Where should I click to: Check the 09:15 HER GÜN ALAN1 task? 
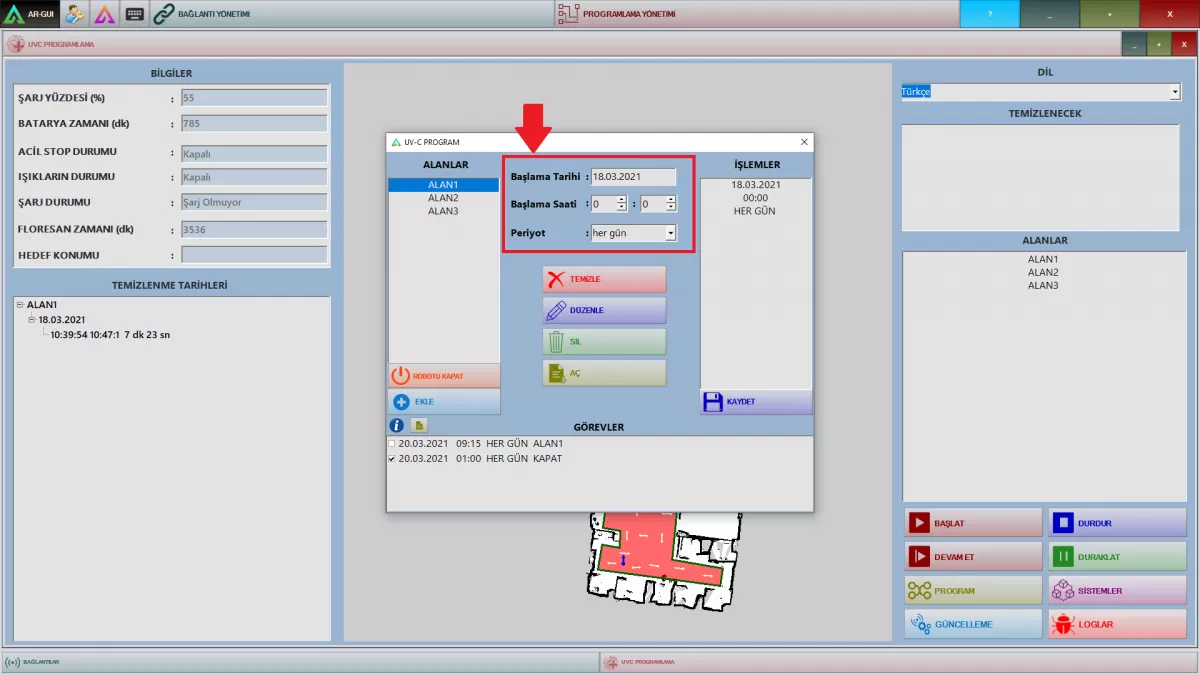pyautogui.click(x=392, y=444)
